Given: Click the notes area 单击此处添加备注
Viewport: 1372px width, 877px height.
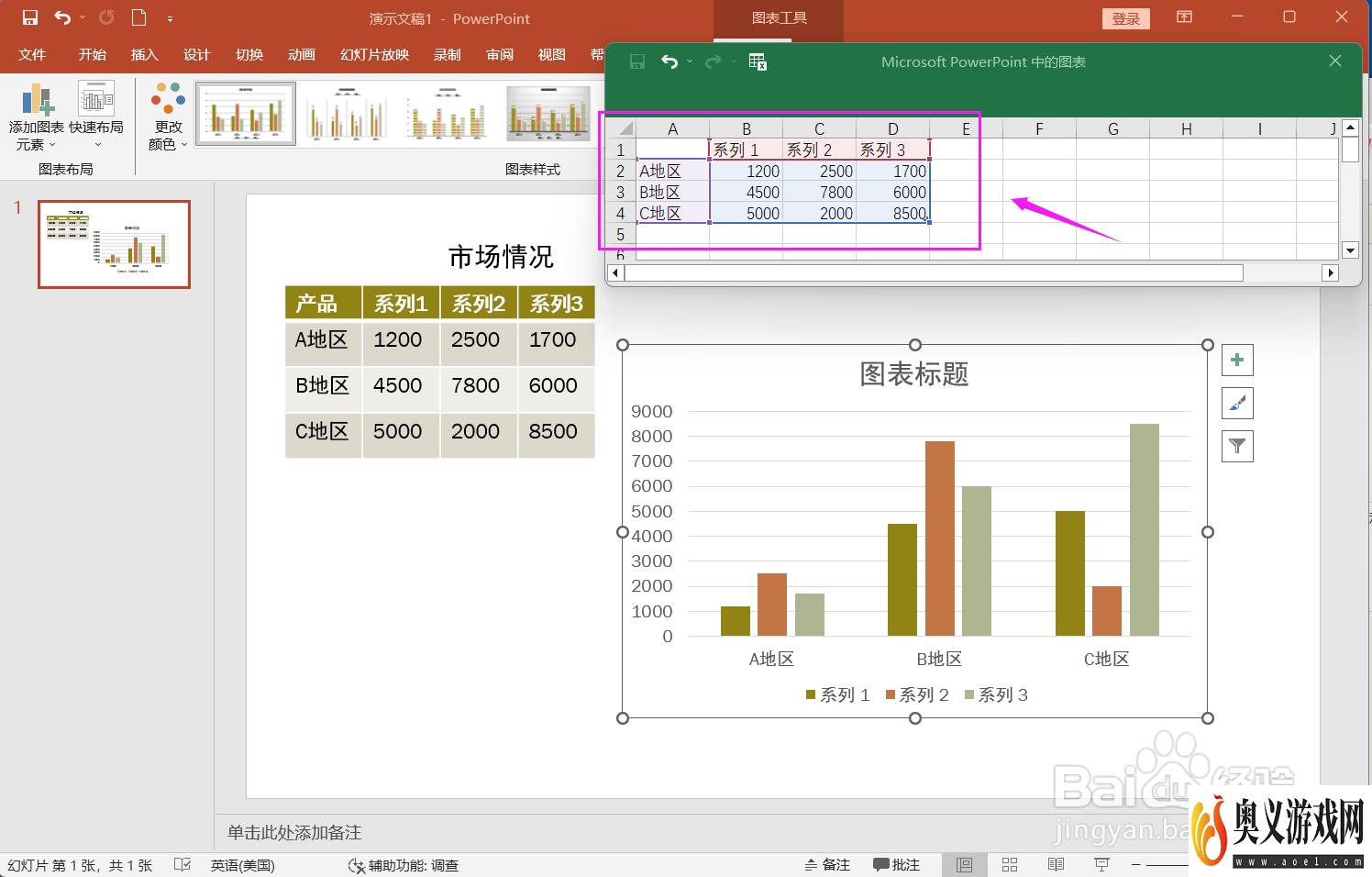Looking at the screenshot, I should [x=294, y=832].
